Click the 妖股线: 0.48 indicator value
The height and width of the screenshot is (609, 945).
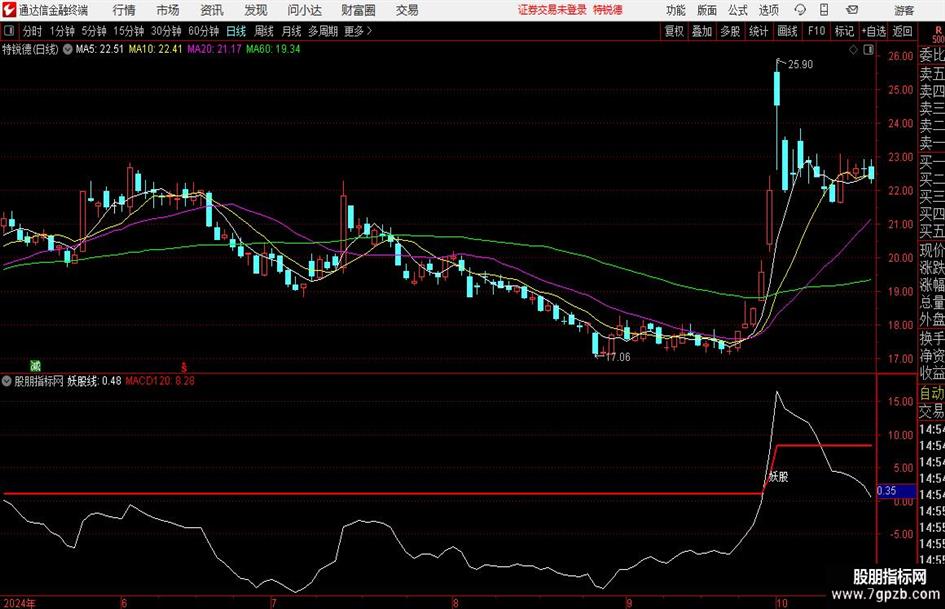click(x=94, y=381)
